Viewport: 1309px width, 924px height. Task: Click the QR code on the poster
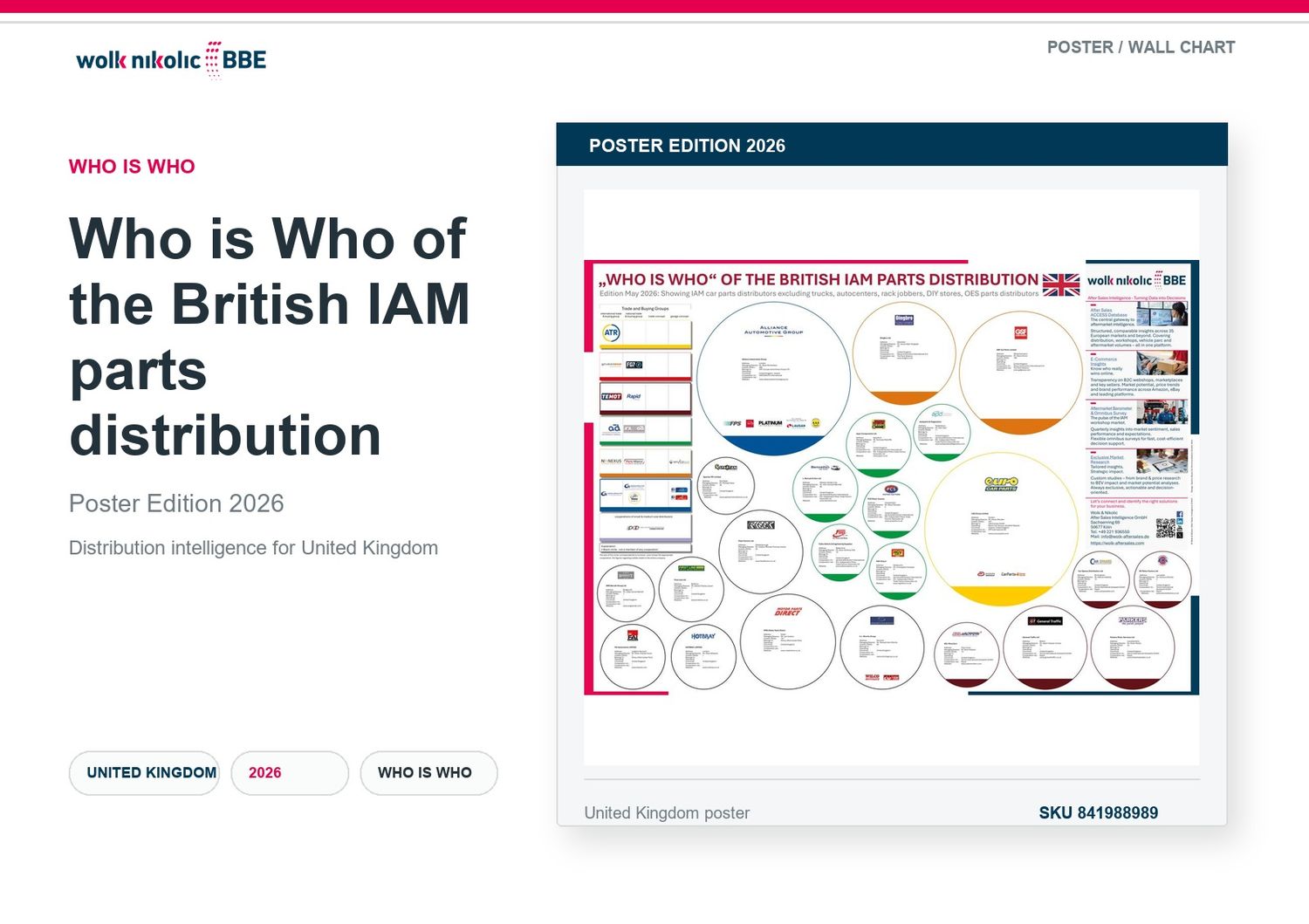click(1166, 529)
